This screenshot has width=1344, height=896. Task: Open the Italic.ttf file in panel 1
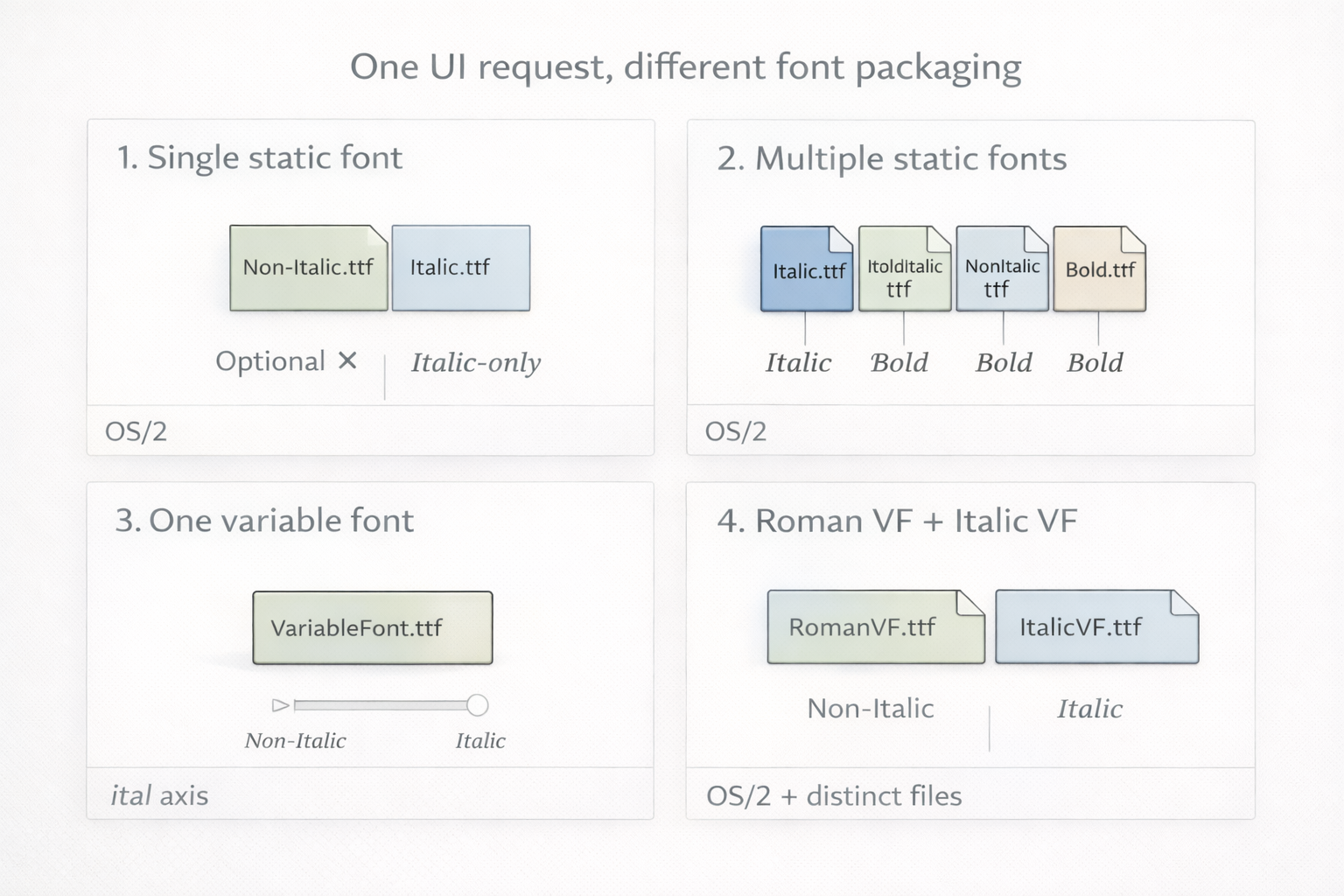pos(461,267)
